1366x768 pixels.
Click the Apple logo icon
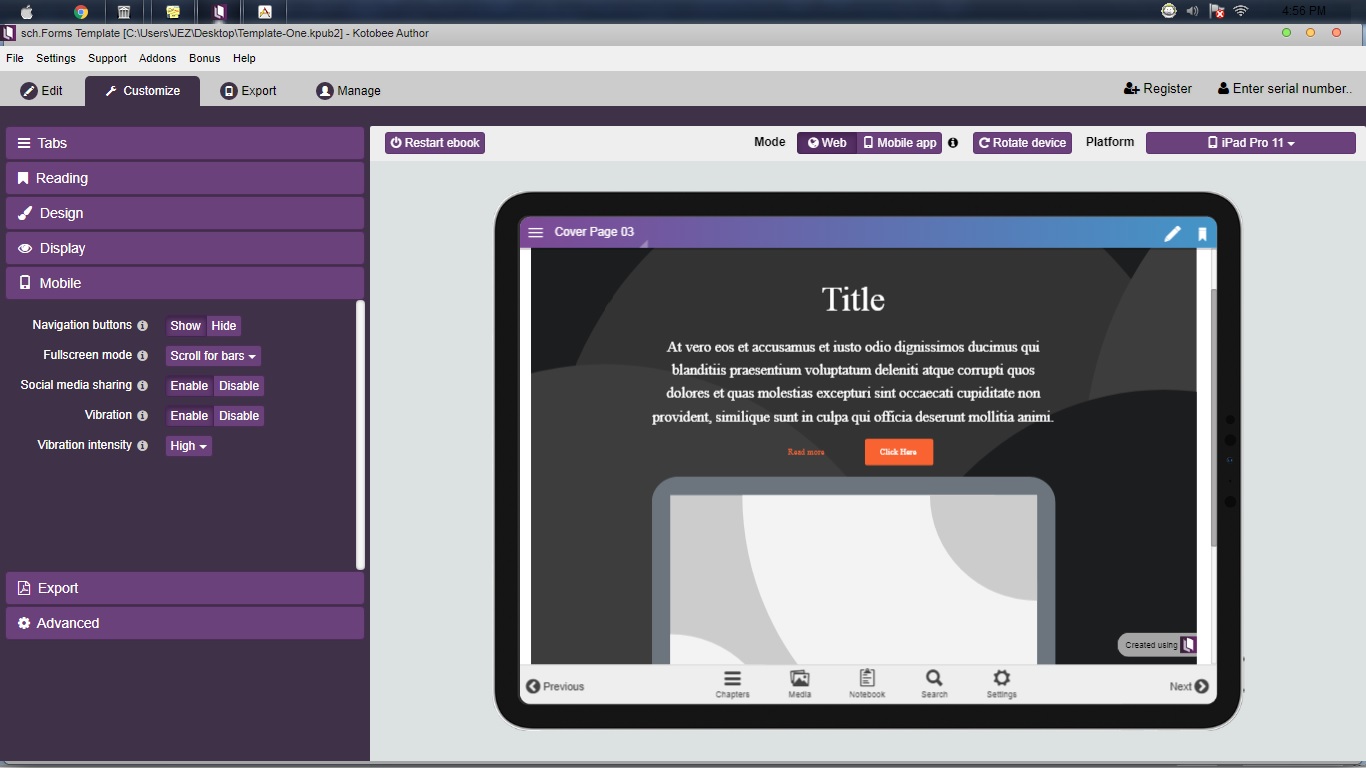27,12
